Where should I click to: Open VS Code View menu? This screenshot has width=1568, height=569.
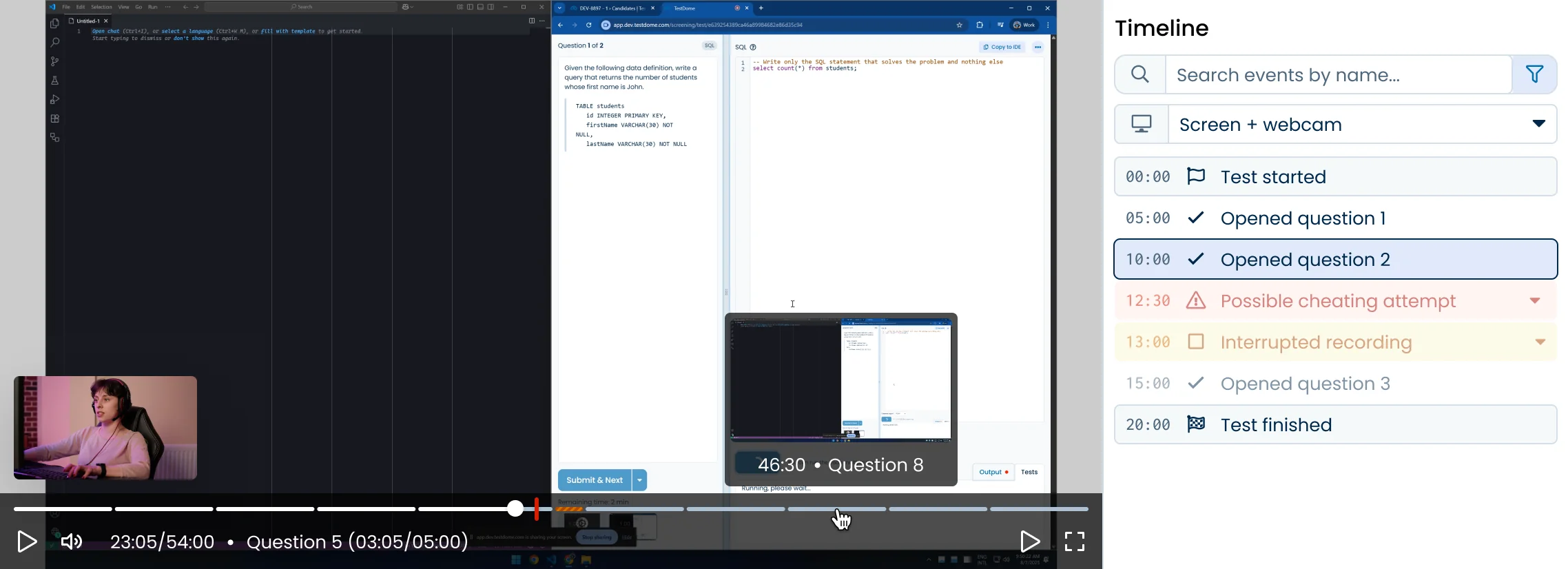point(123,7)
